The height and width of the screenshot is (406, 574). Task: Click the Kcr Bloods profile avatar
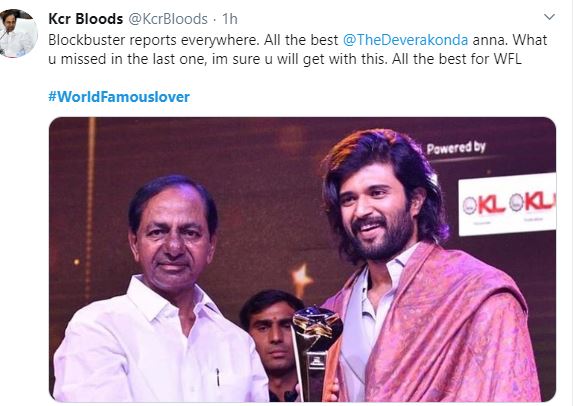tap(18, 33)
